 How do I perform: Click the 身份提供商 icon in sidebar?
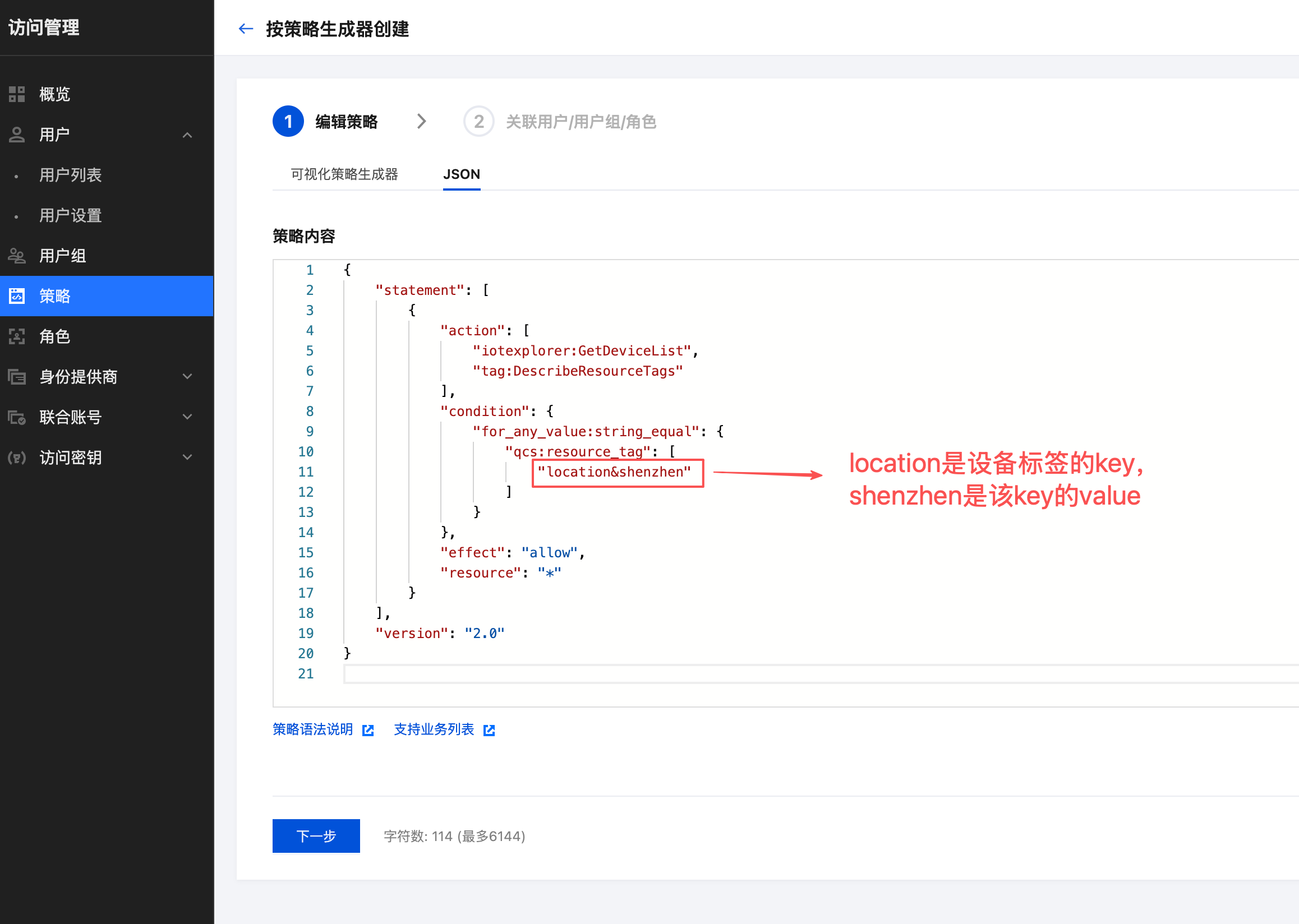coord(17,377)
